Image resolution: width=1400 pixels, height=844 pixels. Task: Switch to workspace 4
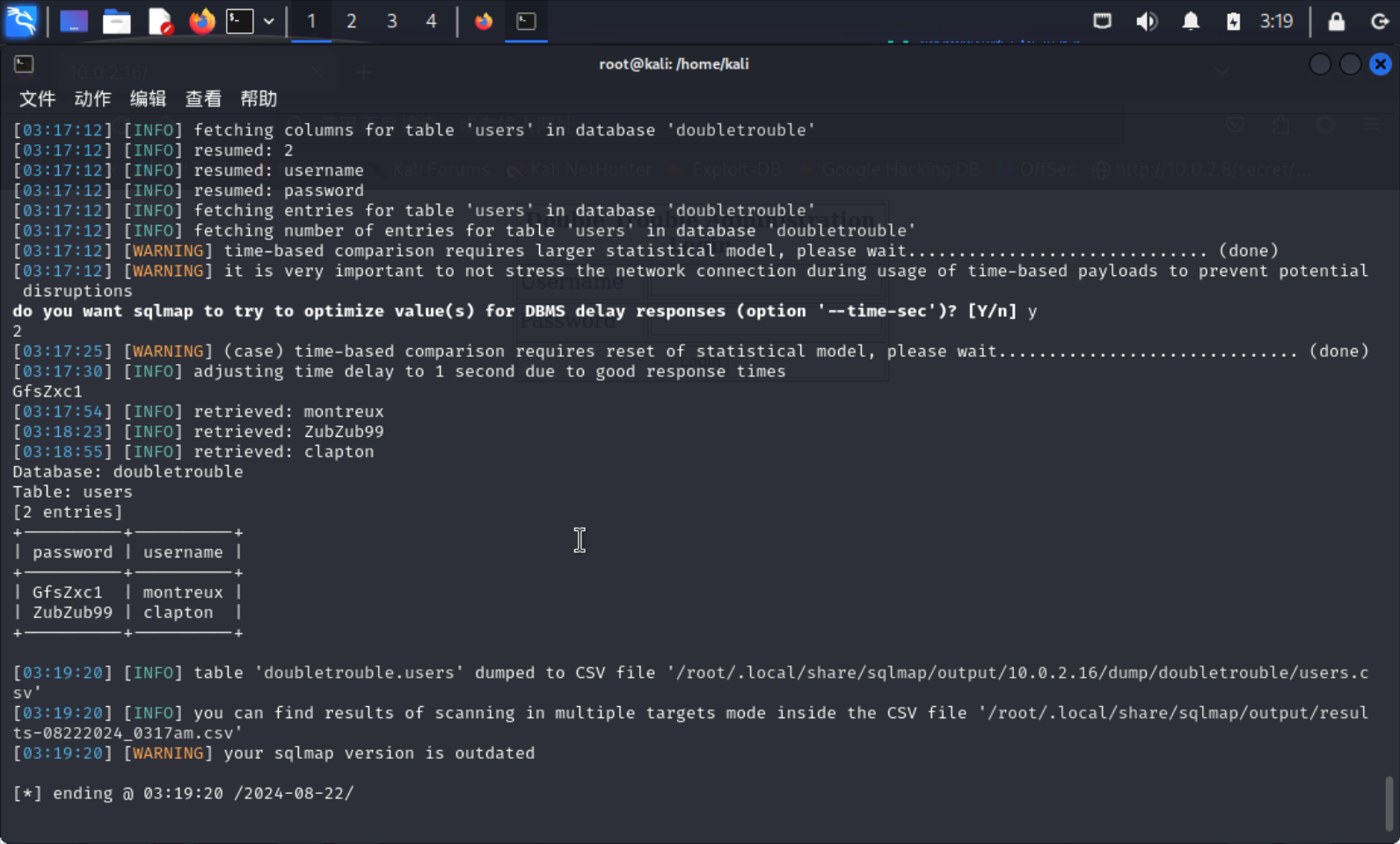click(x=432, y=21)
